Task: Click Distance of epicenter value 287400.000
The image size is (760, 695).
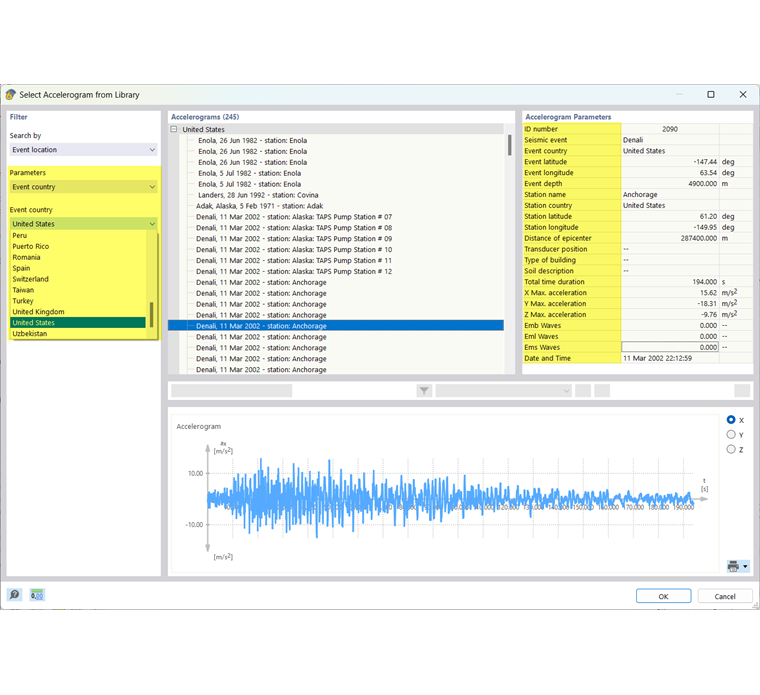Action: [698, 238]
